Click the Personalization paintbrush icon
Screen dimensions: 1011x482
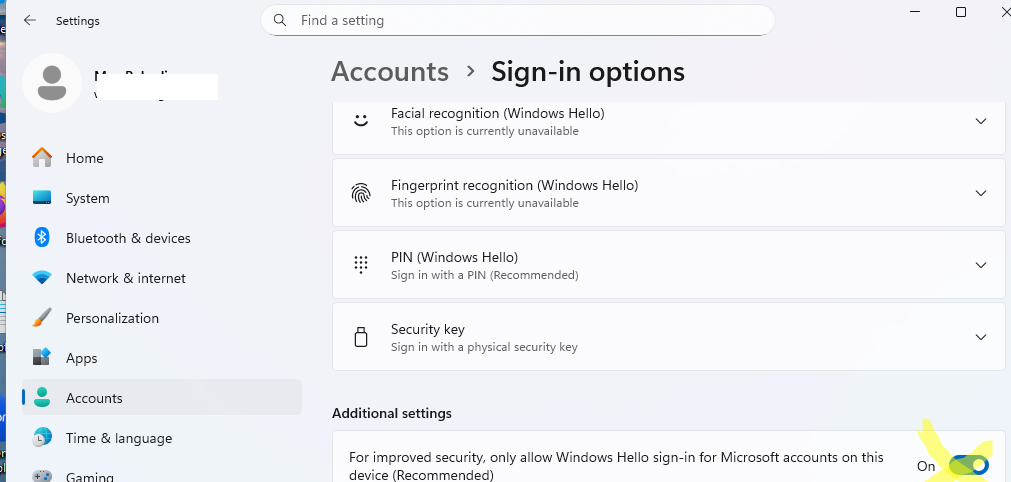42,318
